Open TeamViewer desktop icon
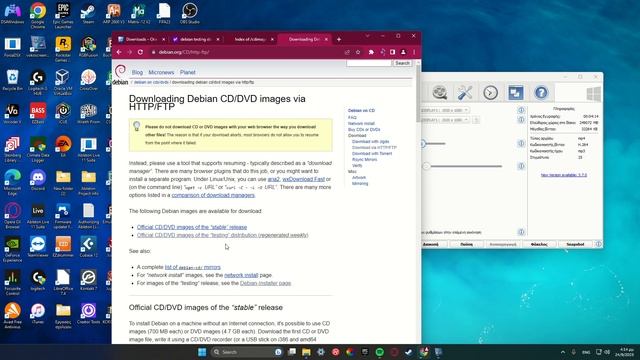The height and width of the screenshot is (360, 640). 38,247
